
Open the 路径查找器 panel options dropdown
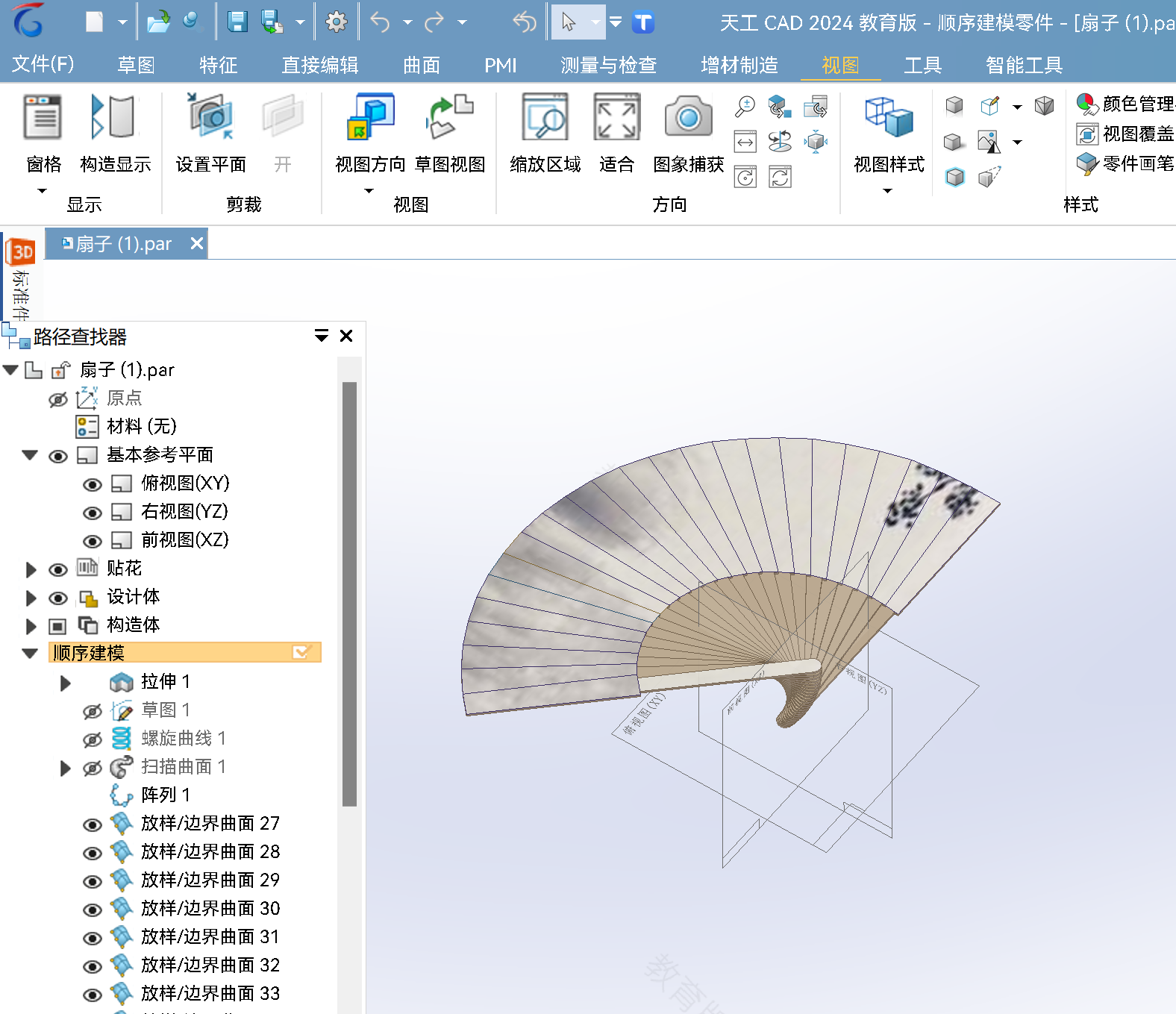click(322, 336)
